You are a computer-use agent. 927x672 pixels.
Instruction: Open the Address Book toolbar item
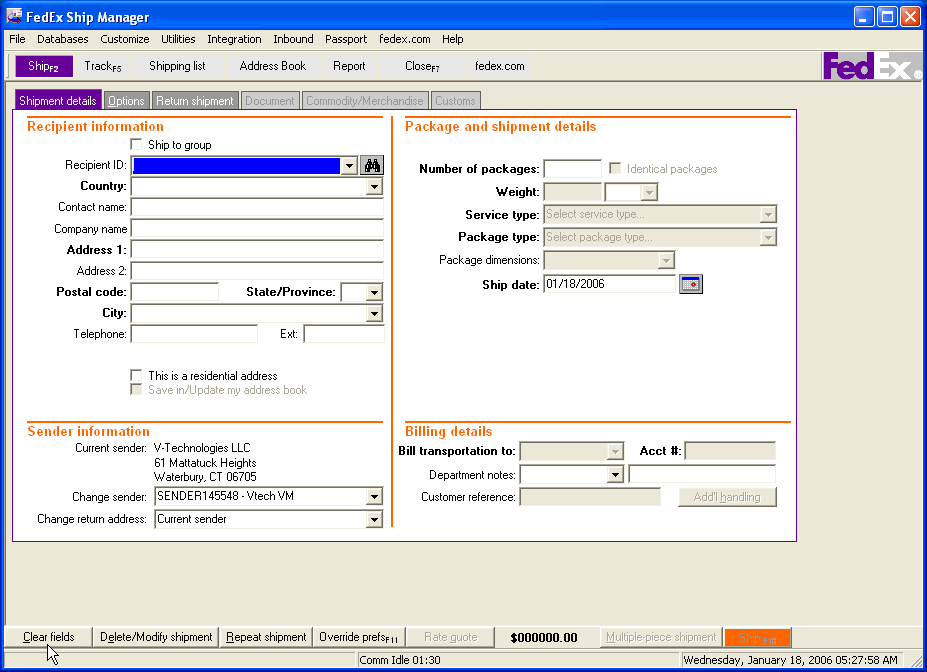(273, 66)
